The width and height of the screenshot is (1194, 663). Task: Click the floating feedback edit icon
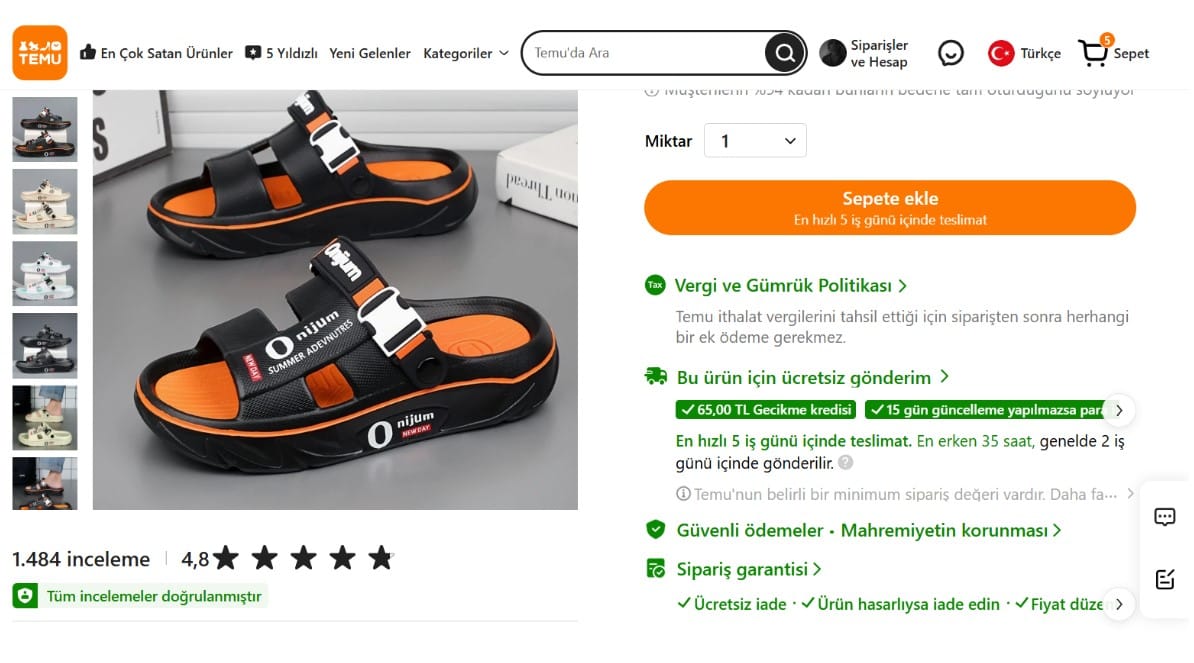1164,579
